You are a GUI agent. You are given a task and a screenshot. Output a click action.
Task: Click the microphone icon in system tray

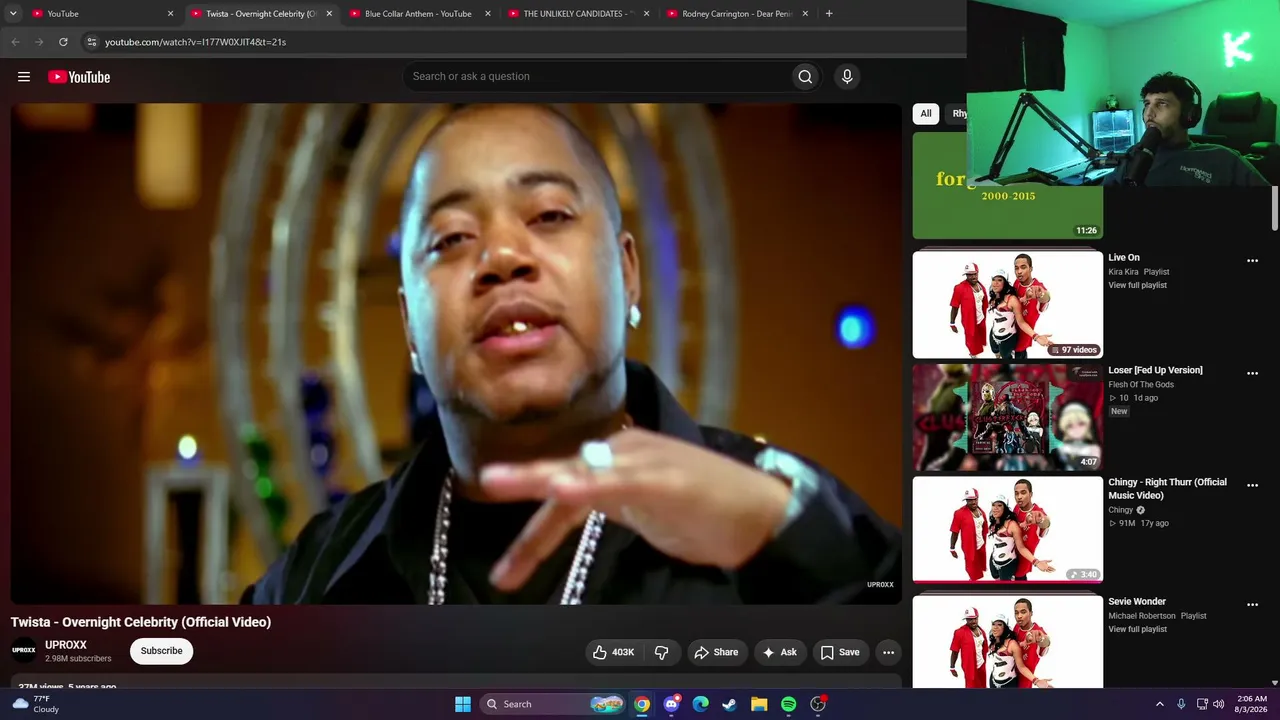(1181, 704)
